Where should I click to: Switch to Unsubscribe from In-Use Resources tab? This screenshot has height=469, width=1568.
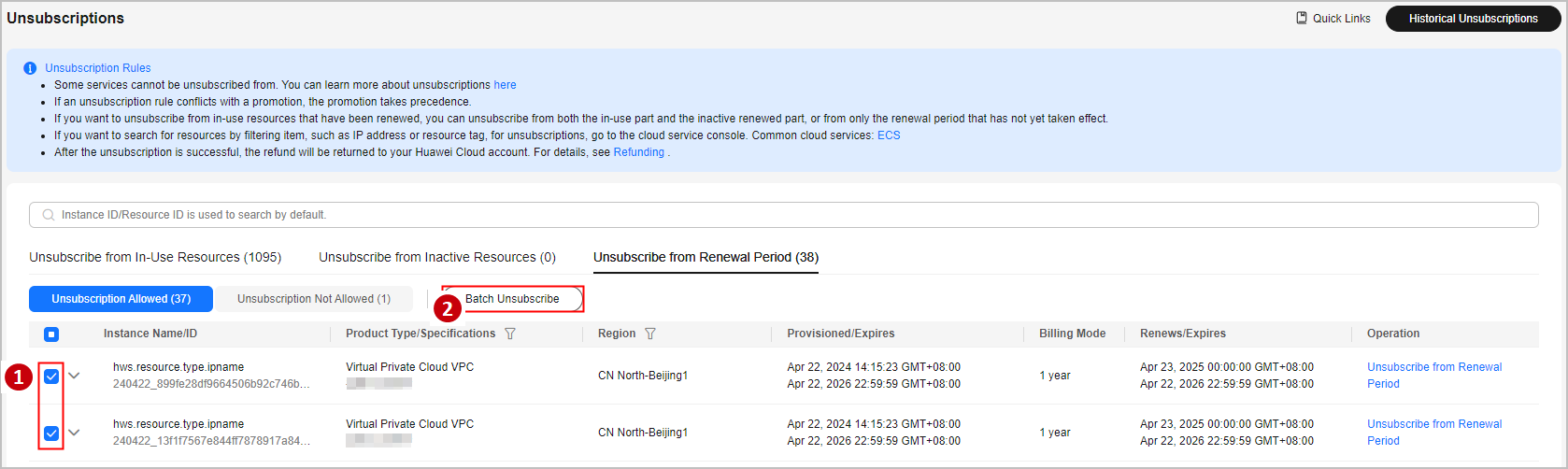tap(155, 257)
